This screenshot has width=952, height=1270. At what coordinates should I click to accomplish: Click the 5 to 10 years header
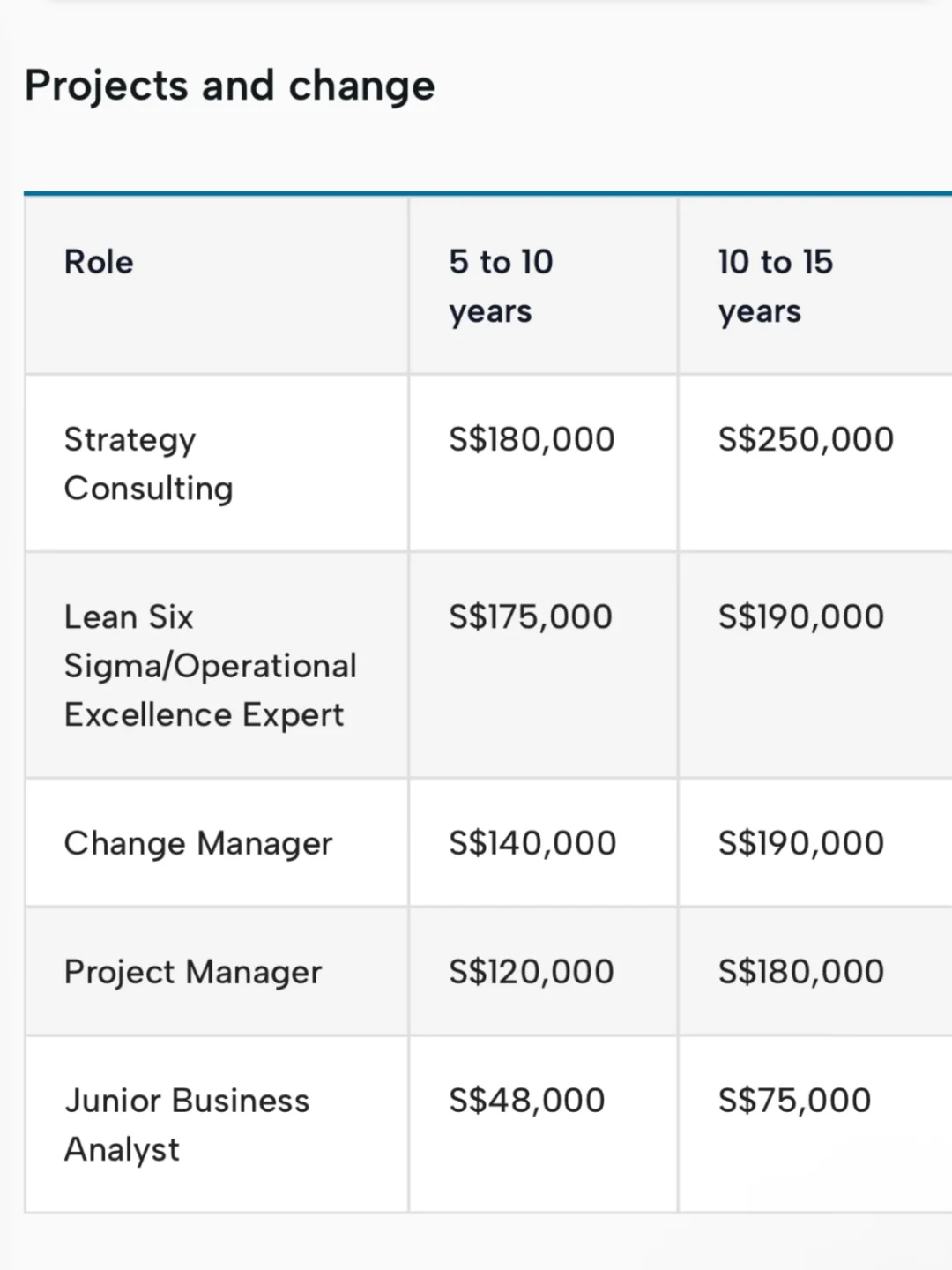[501, 286]
